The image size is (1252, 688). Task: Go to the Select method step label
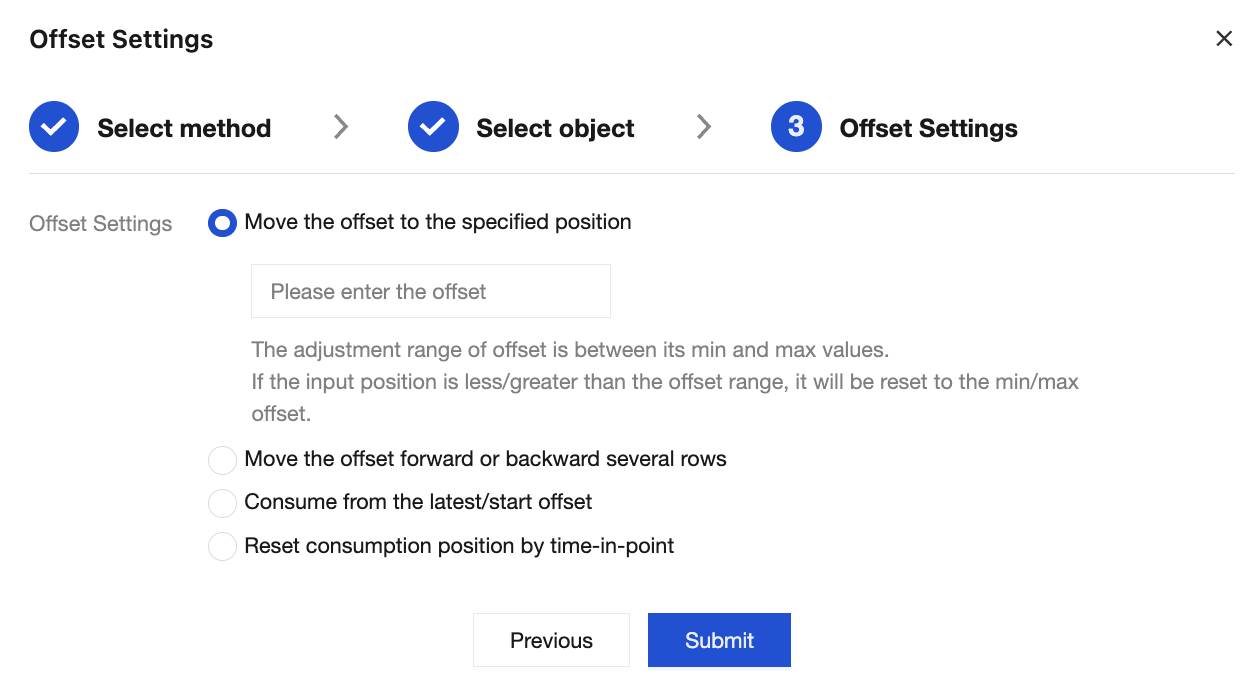point(184,129)
